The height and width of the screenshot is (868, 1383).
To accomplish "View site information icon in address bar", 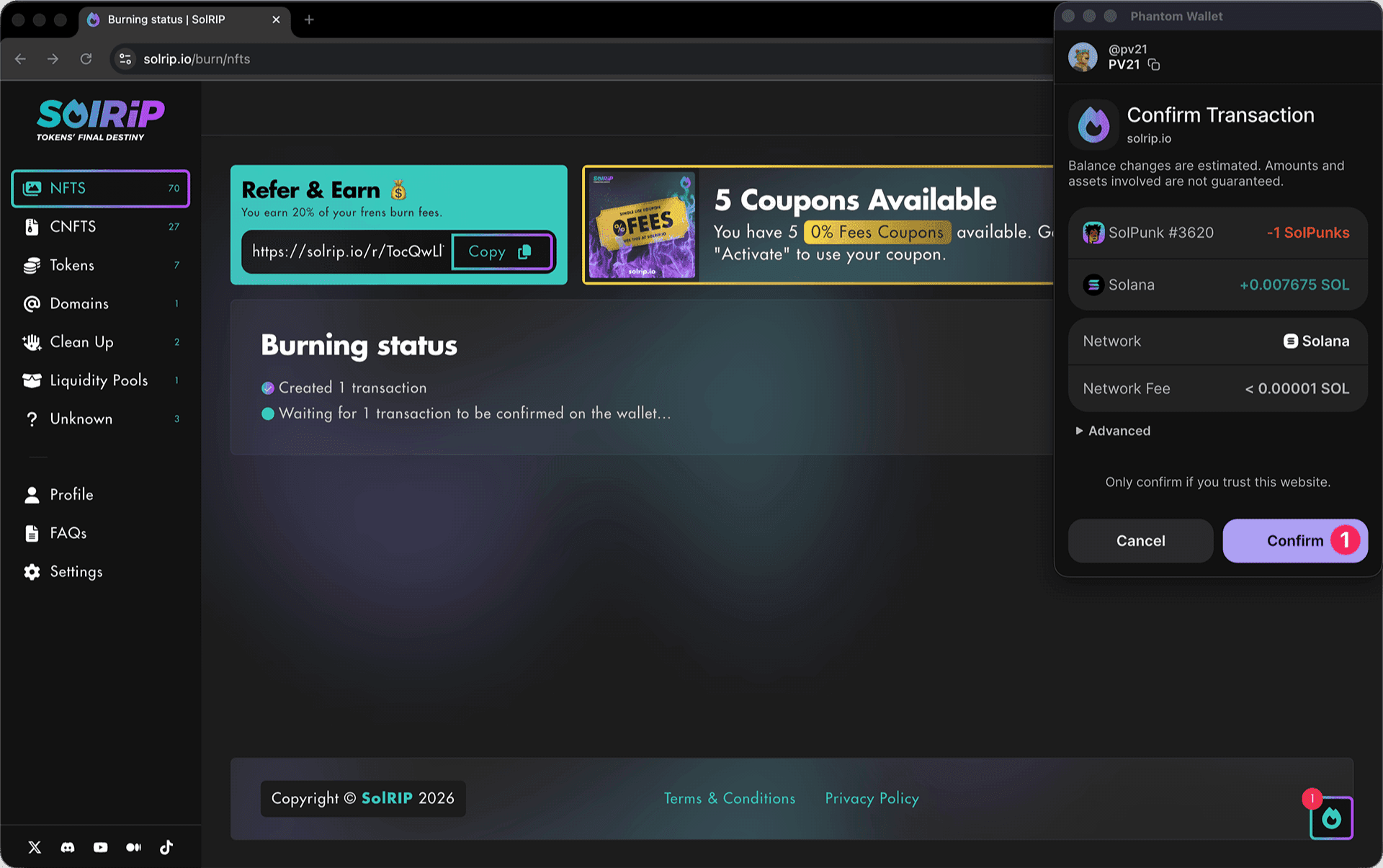I will point(125,59).
